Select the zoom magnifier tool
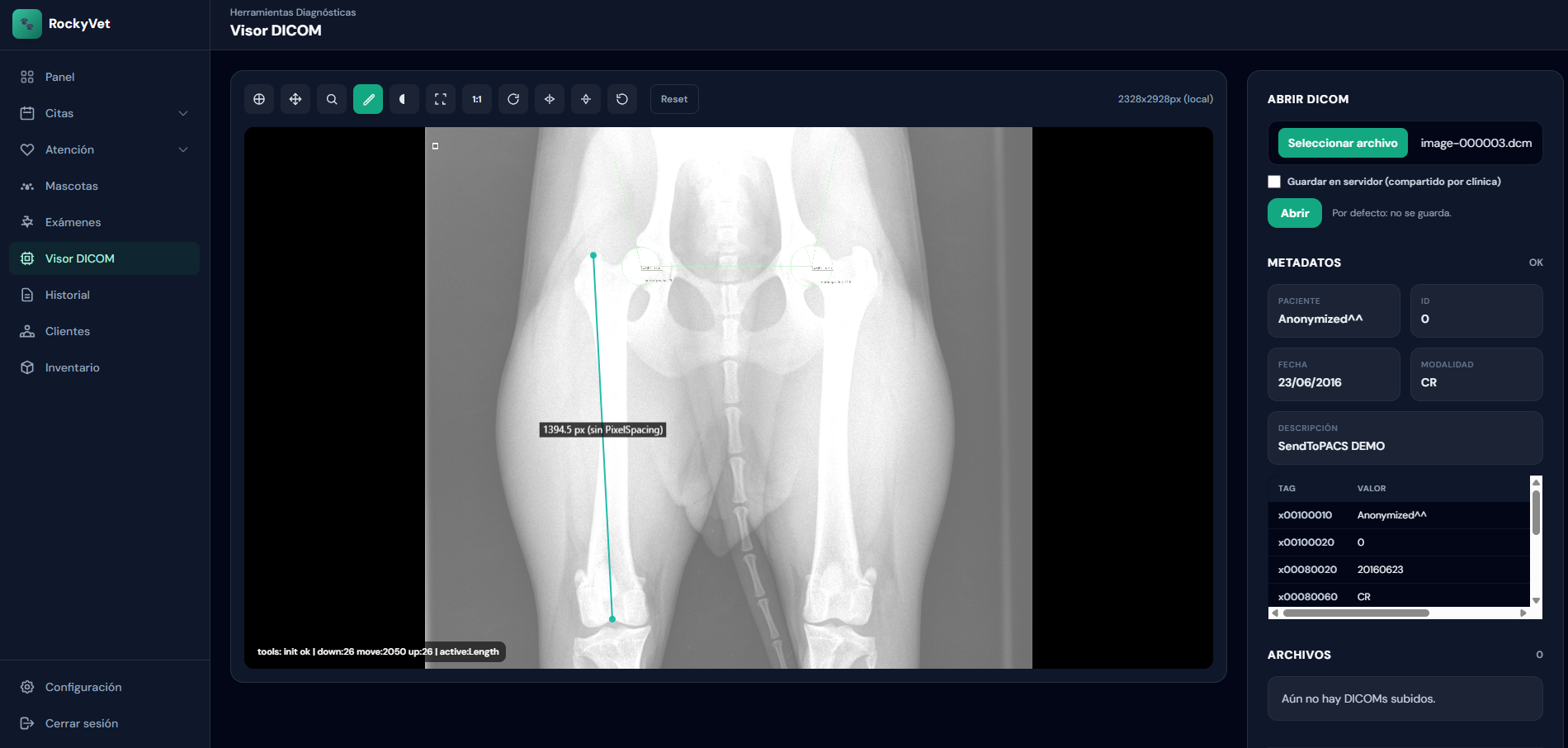The height and width of the screenshot is (748, 1568). pyautogui.click(x=332, y=99)
